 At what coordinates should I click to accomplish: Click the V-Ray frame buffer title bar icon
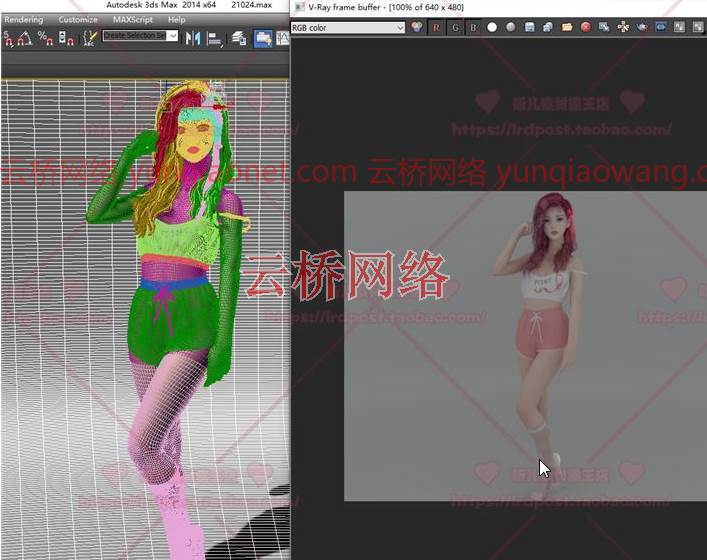299,7
